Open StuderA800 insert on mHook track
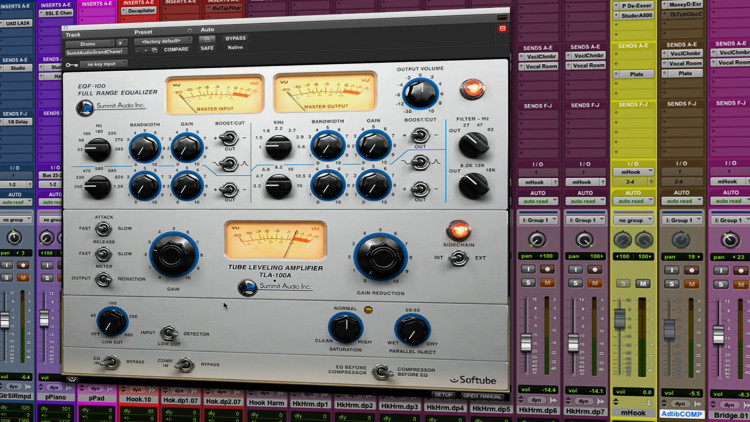The width and height of the screenshot is (750, 422). (x=634, y=16)
